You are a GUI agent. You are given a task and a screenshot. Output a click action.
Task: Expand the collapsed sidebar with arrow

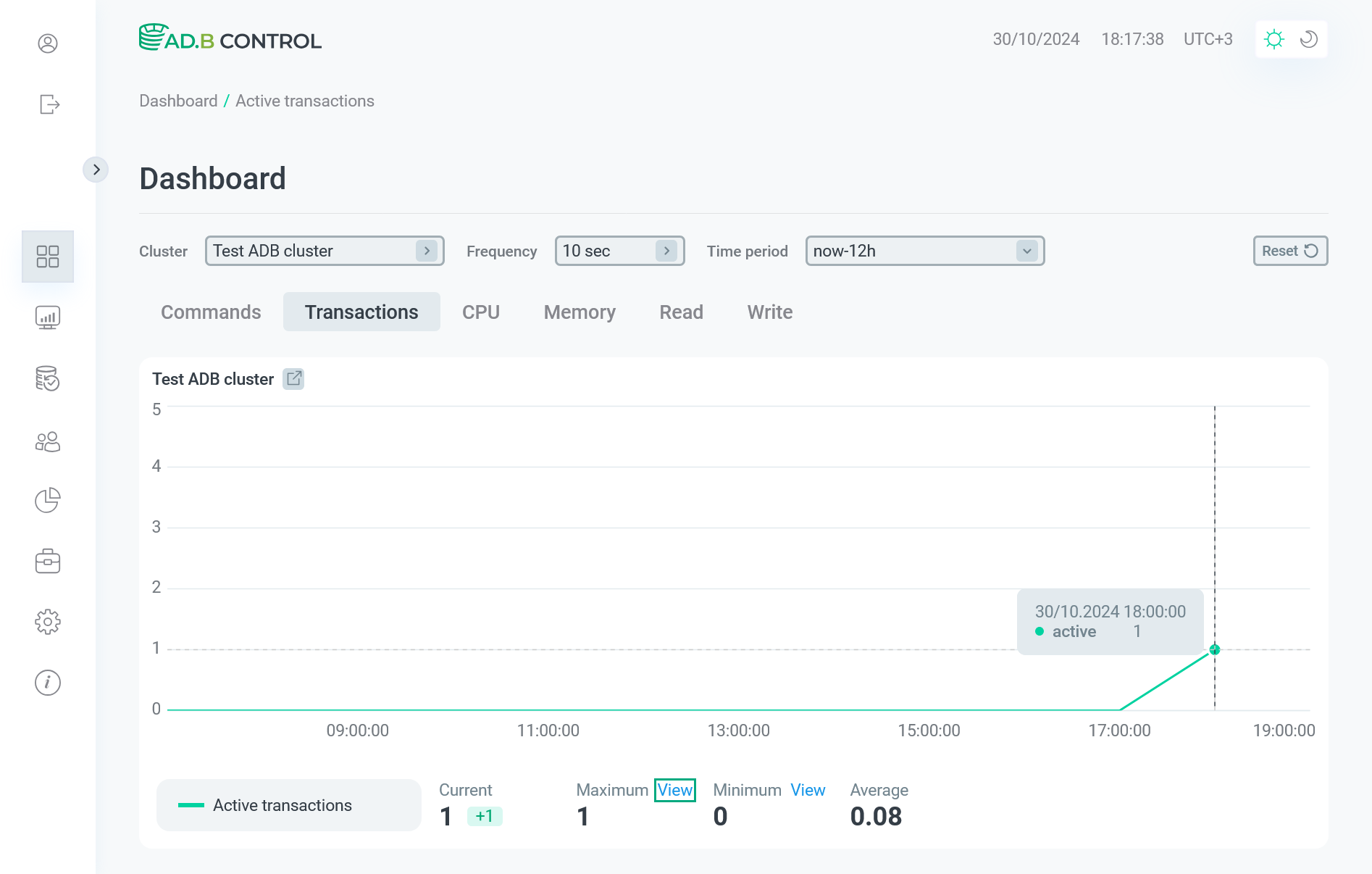(96, 170)
